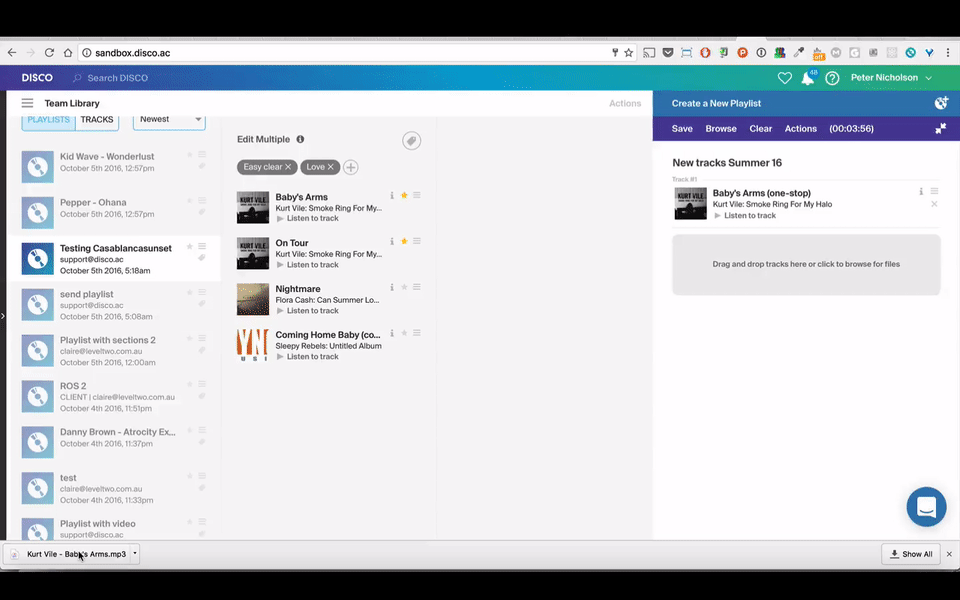Remove the Easy clear tag
The image size is (960, 600).
pos(288,167)
